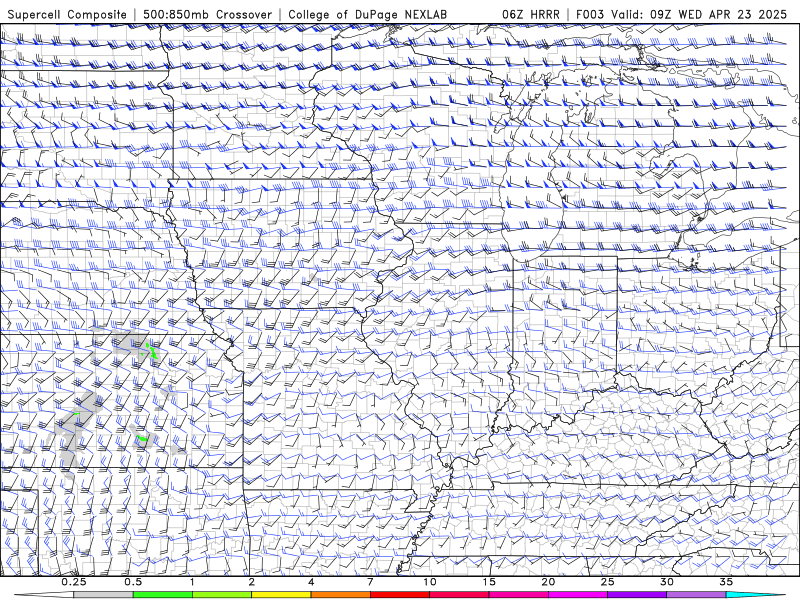Click the legend value 20
This screenshot has width=800, height=600.
point(548,582)
